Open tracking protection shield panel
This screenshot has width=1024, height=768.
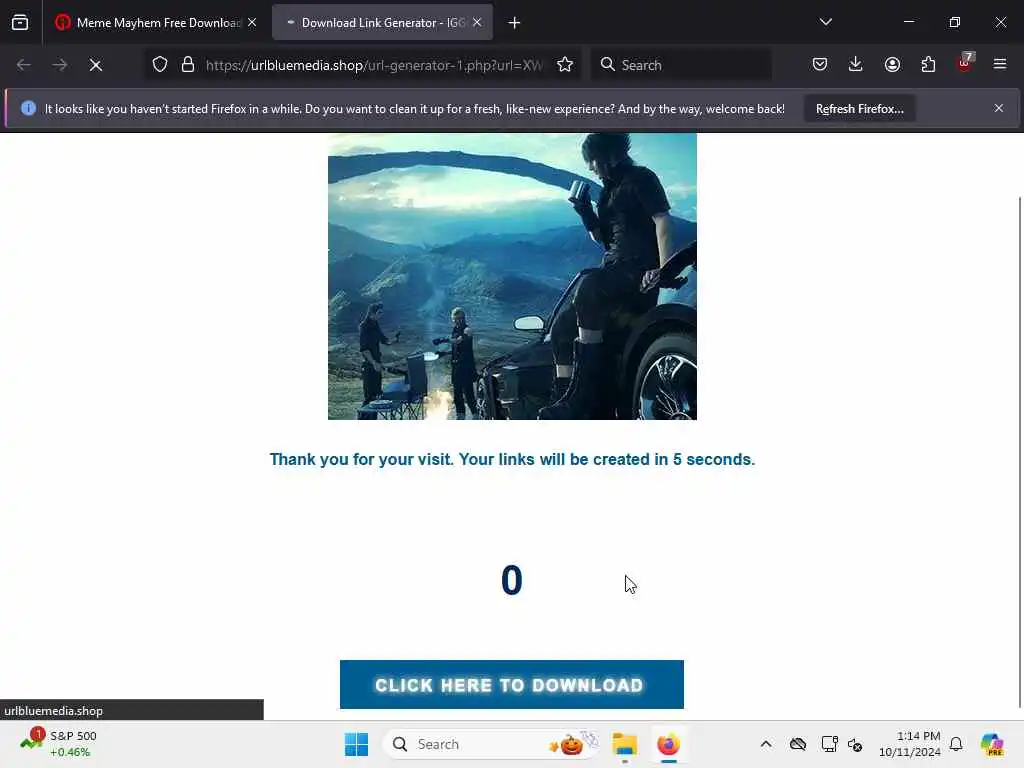pyautogui.click(x=160, y=65)
